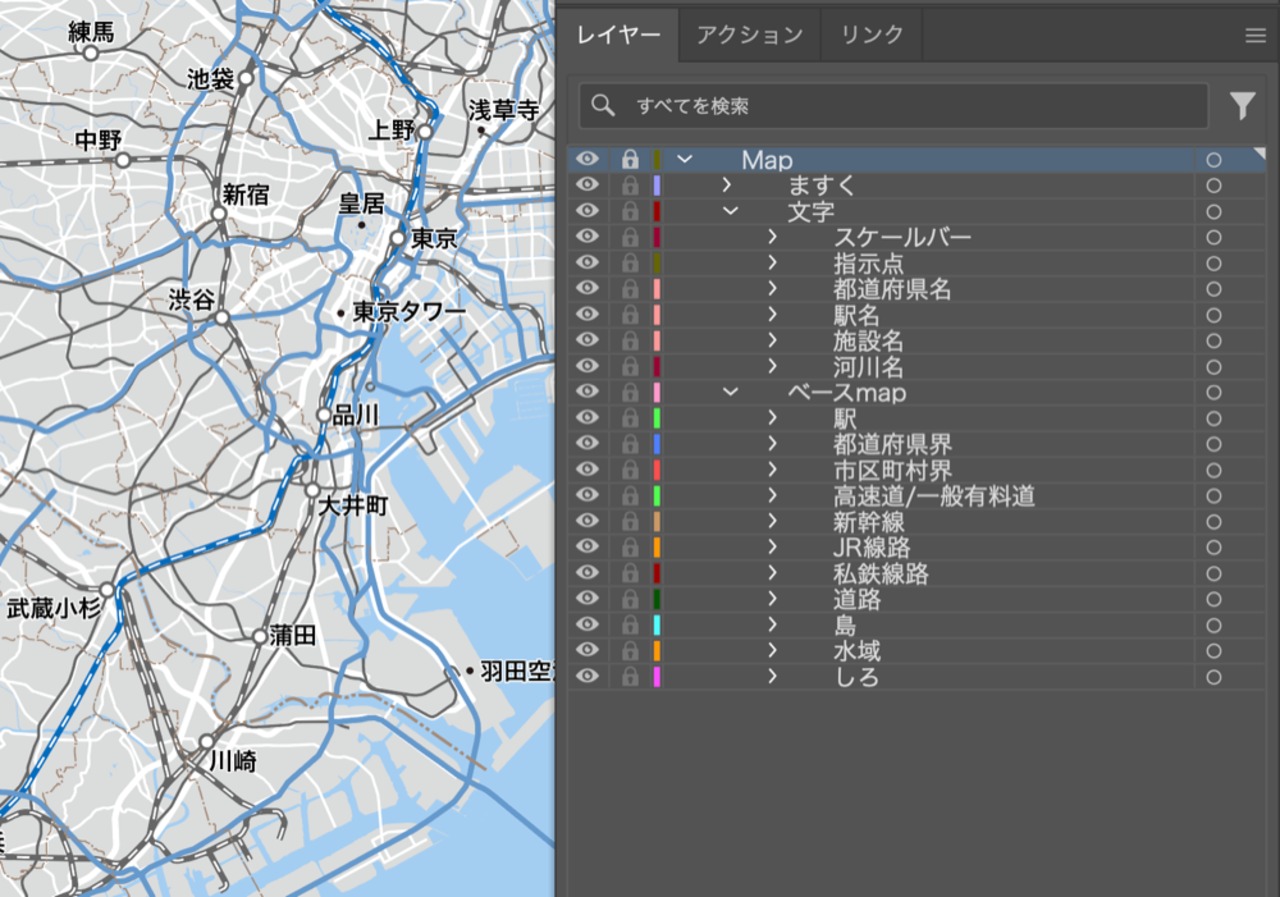The height and width of the screenshot is (897, 1280).
Task: Toggle lock on 都道府県名 layer
Action: click(630, 289)
